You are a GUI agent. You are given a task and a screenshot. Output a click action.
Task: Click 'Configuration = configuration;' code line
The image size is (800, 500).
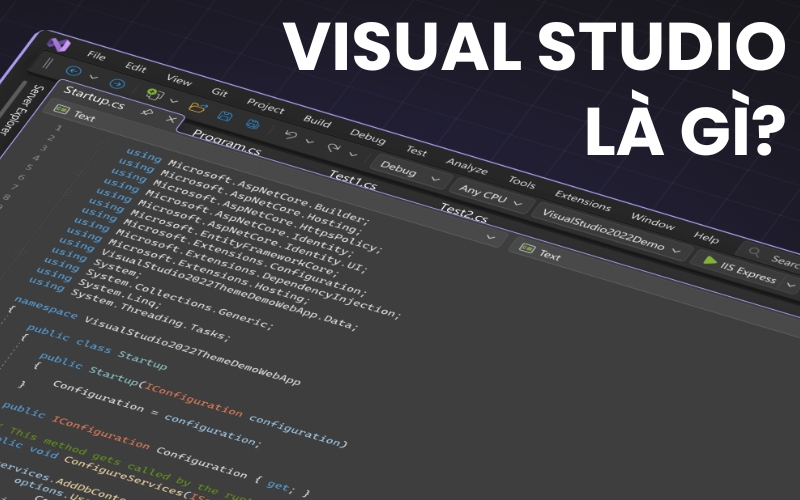tap(157, 414)
